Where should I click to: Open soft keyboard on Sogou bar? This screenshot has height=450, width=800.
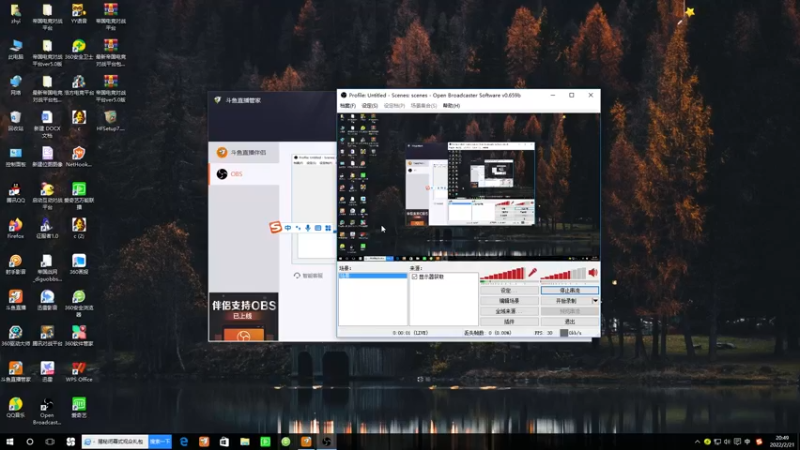(x=318, y=228)
